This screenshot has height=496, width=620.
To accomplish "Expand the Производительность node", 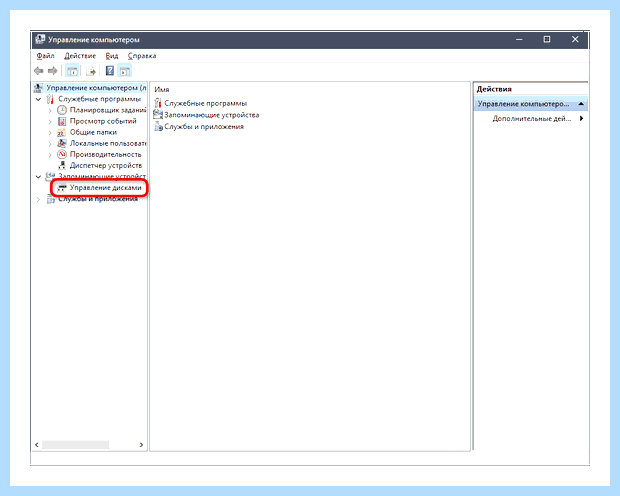I will (50, 155).
